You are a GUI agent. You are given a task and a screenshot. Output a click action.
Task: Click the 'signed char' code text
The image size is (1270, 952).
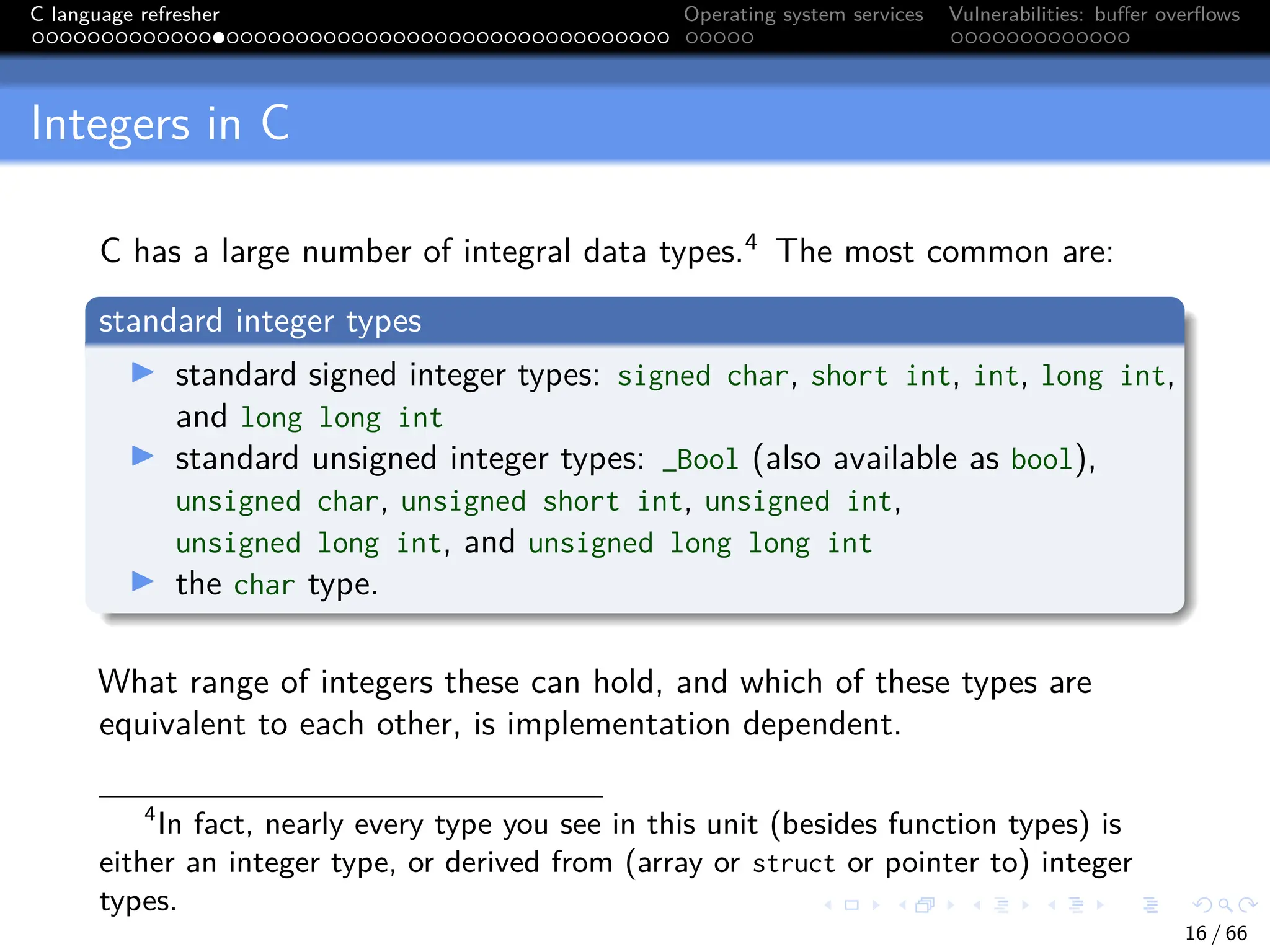click(x=703, y=376)
